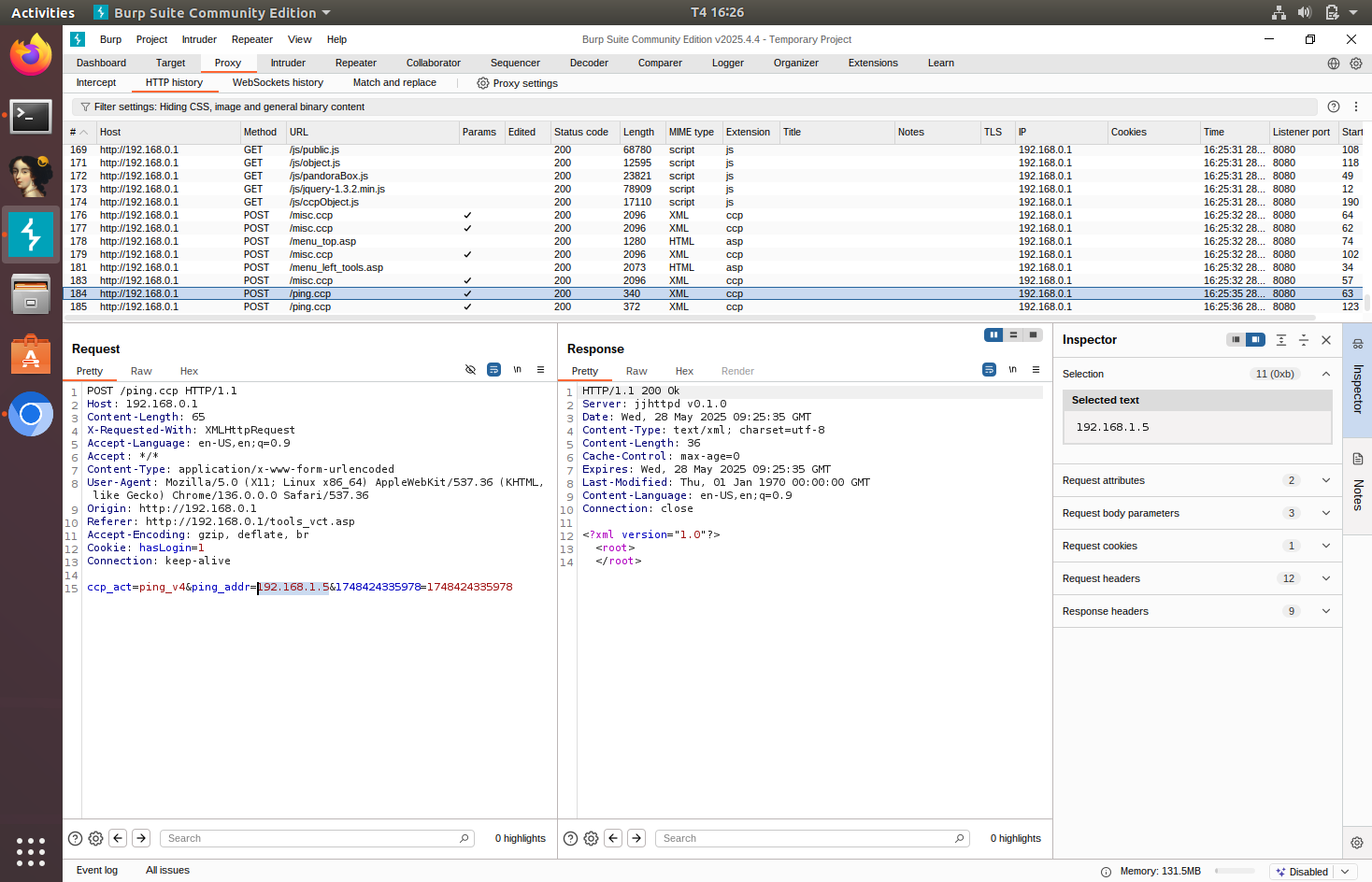This screenshot has width=1372, height=882.
Task: Click the Burp Suite logo icon
Action: [78, 39]
